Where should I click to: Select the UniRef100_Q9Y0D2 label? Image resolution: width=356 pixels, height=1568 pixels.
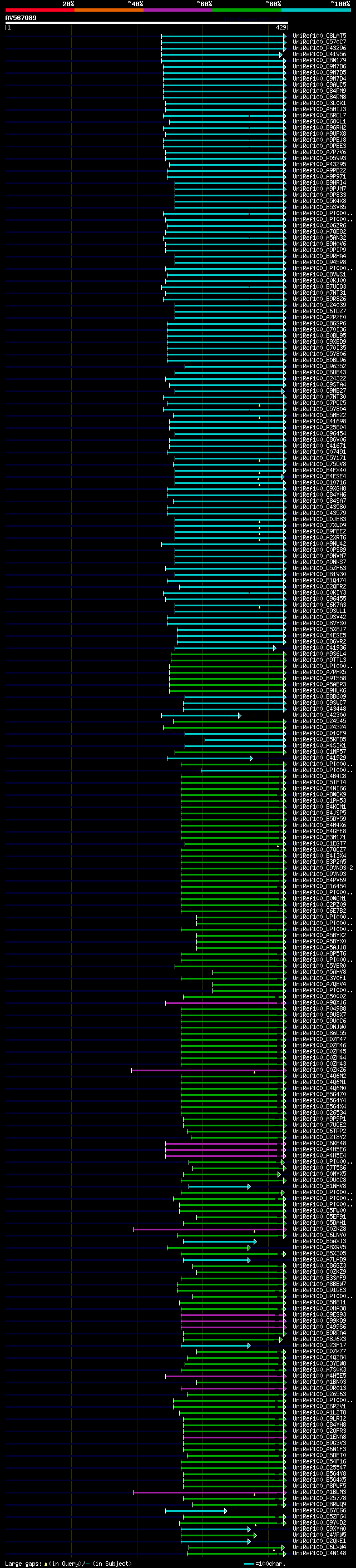point(319,1522)
